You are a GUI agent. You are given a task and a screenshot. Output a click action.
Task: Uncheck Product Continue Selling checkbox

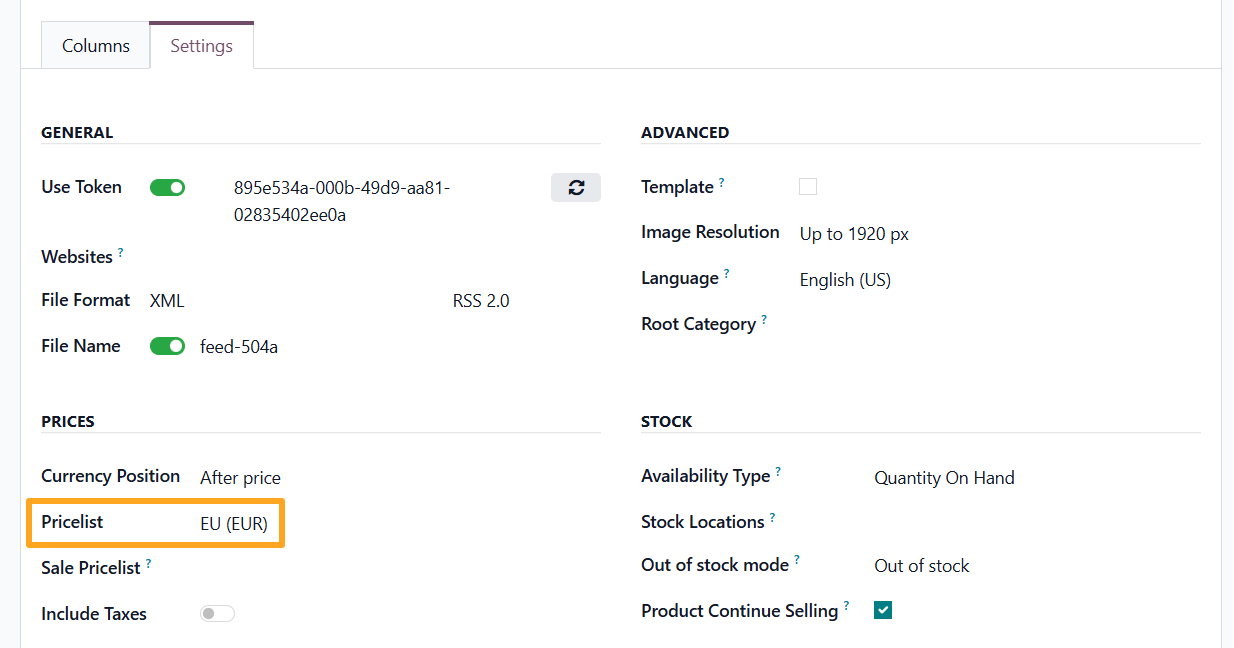coord(883,610)
